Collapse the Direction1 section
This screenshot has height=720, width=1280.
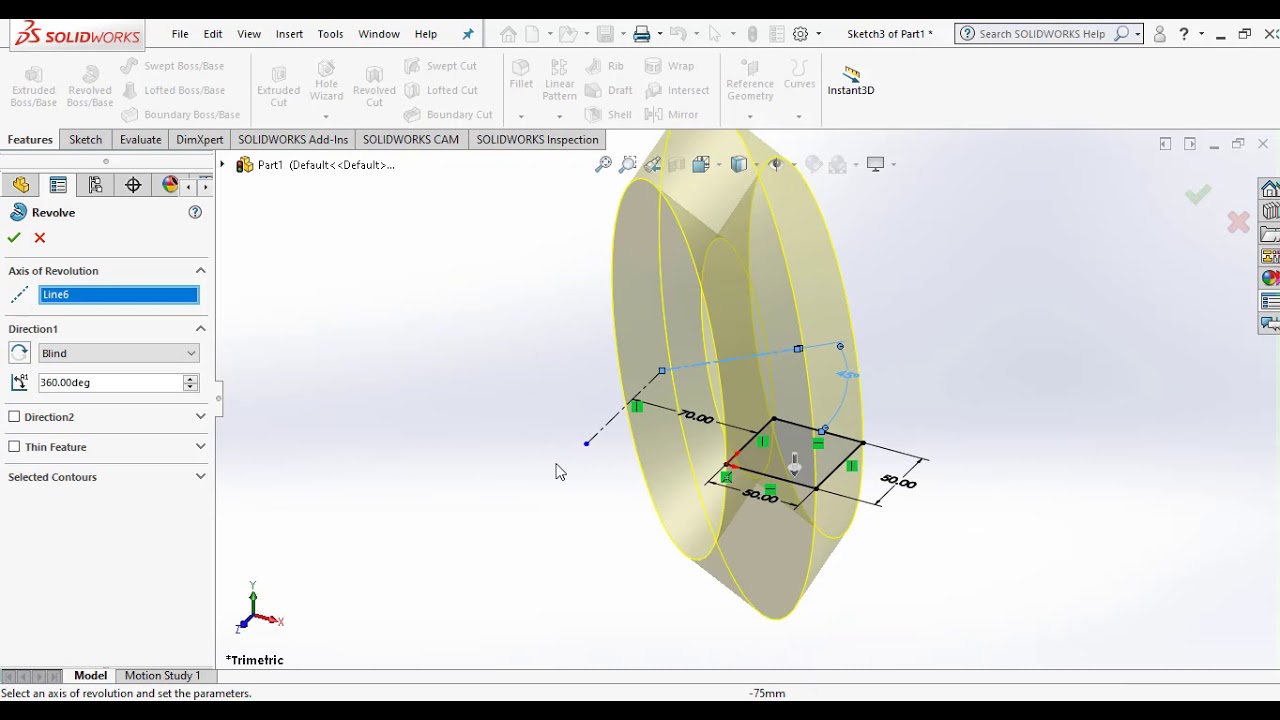click(x=200, y=329)
